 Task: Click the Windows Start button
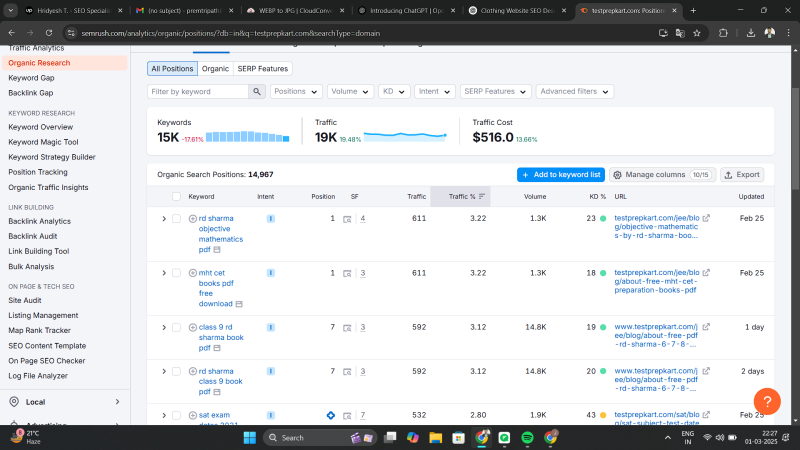(249, 437)
